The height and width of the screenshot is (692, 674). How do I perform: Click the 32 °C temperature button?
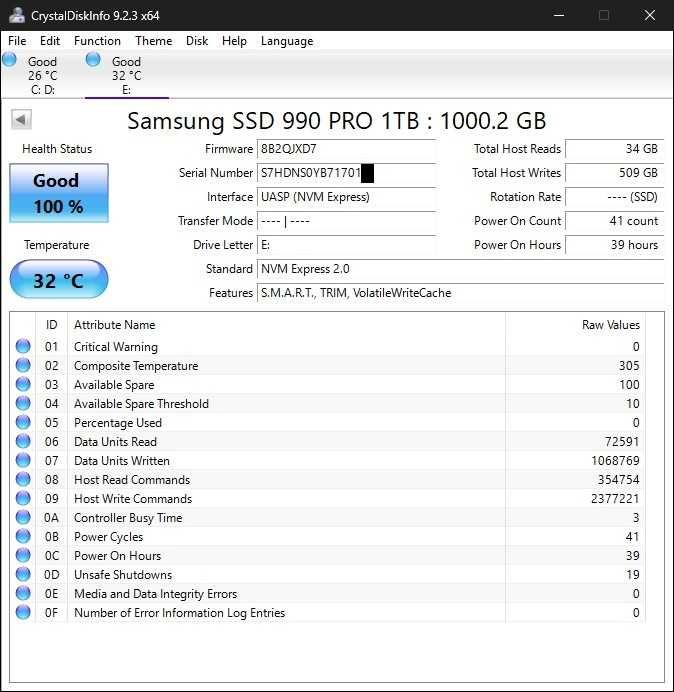pyautogui.click(x=59, y=280)
